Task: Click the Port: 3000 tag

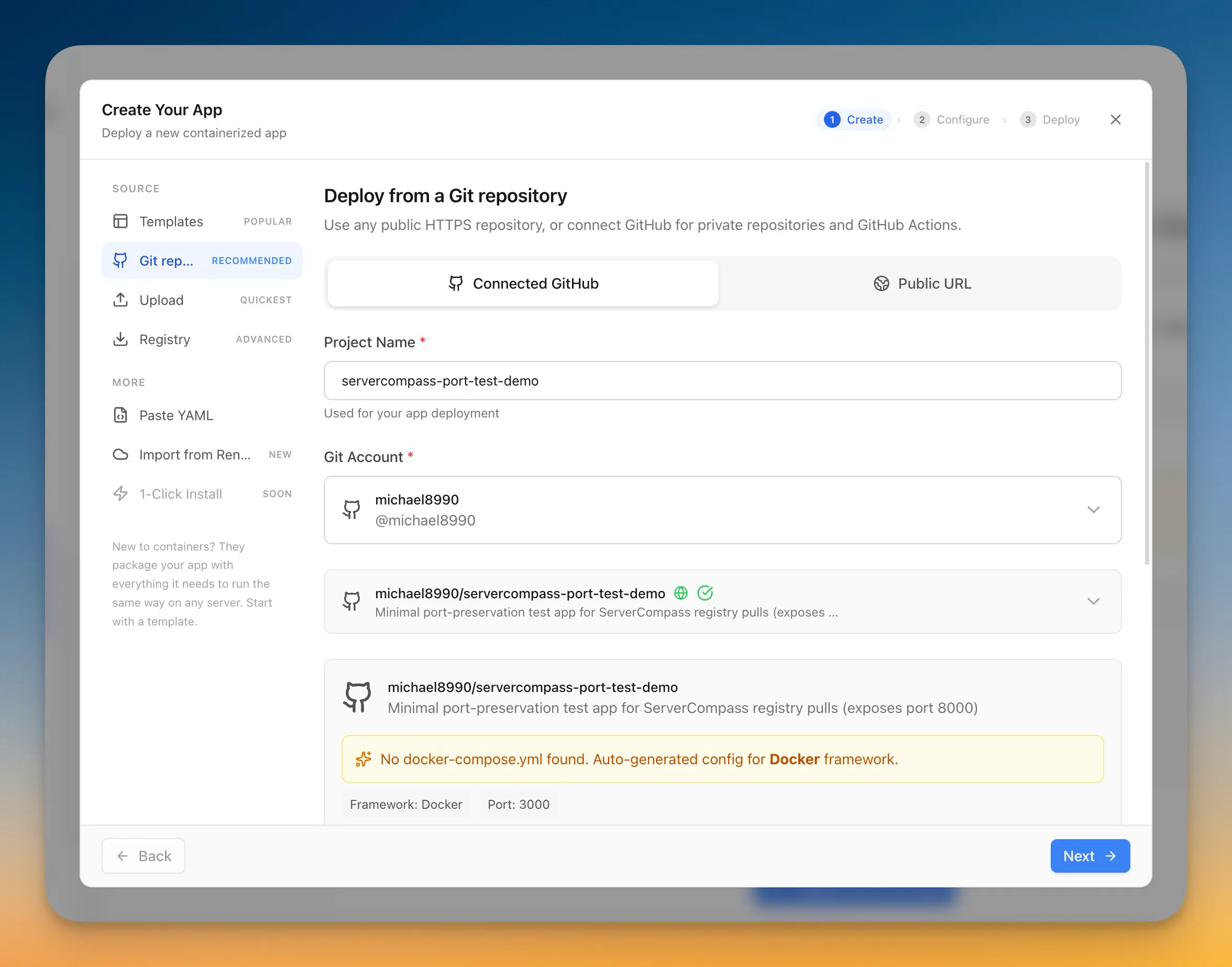Action: click(519, 804)
